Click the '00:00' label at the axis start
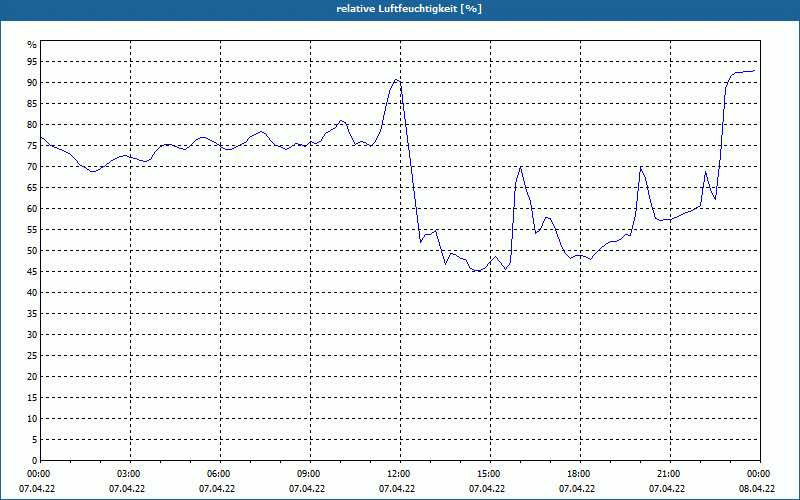This screenshot has height=500, width=800. tap(38, 474)
